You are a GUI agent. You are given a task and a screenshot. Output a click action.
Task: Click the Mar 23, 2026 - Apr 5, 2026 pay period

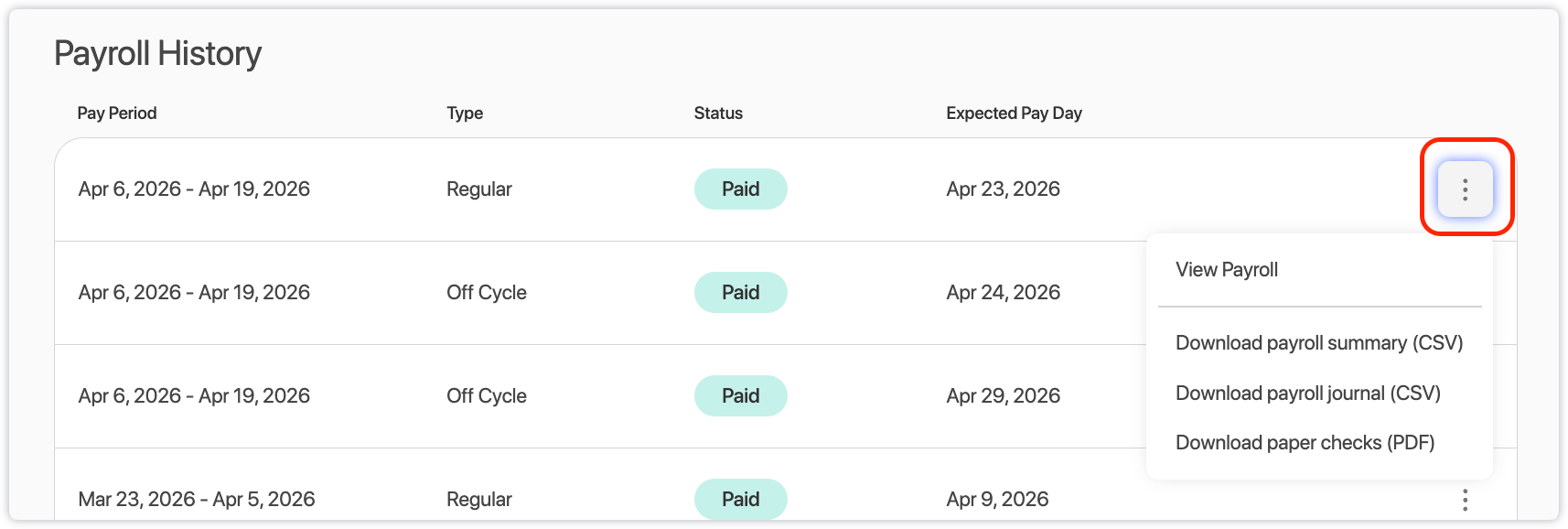(x=197, y=500)
